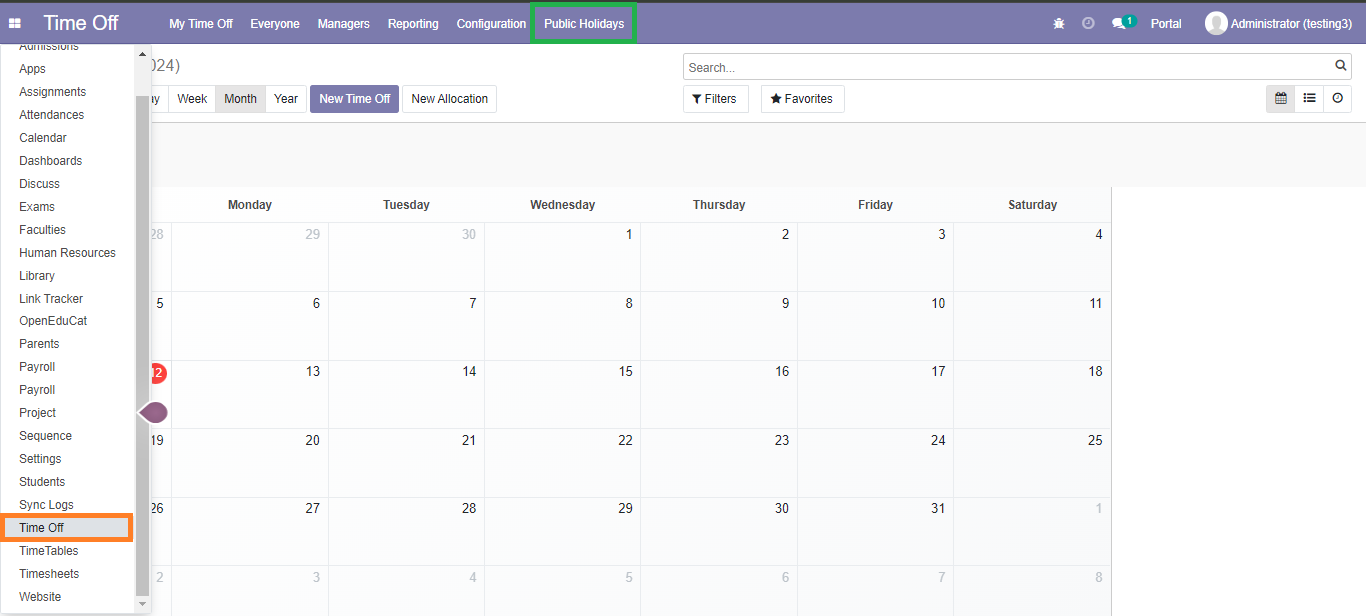The height and width of the screenshot is (616, 1366).
Task: Open Human Resources from the apps list
Action: (67, 253)
